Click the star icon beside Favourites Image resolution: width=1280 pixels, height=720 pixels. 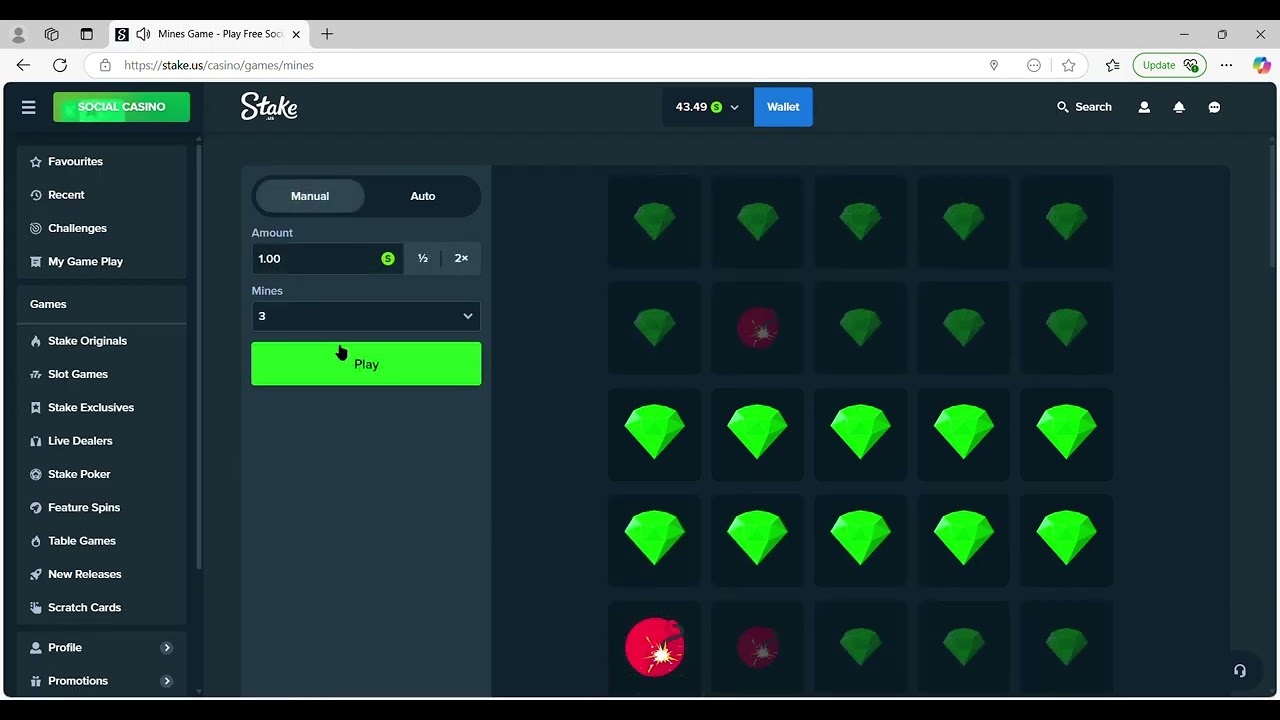pos(36,162)
